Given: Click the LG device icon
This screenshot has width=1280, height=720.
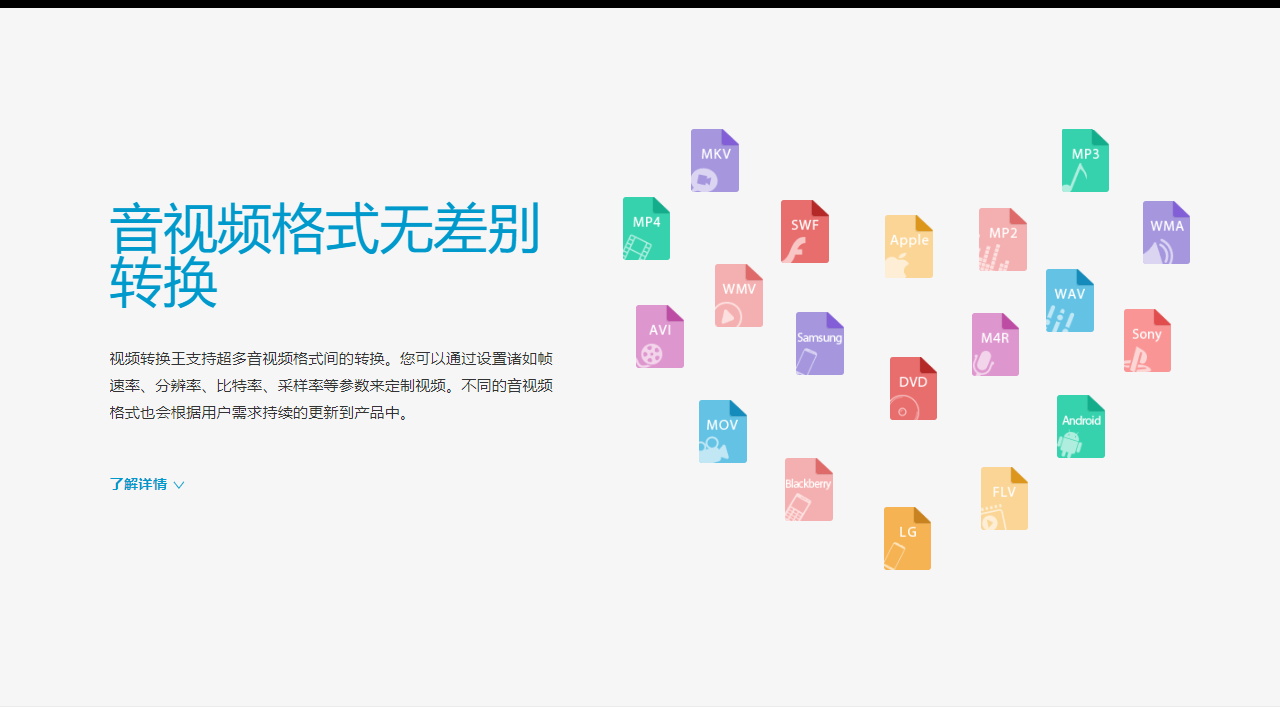Looking at the screenshot, I should [906, 538].
